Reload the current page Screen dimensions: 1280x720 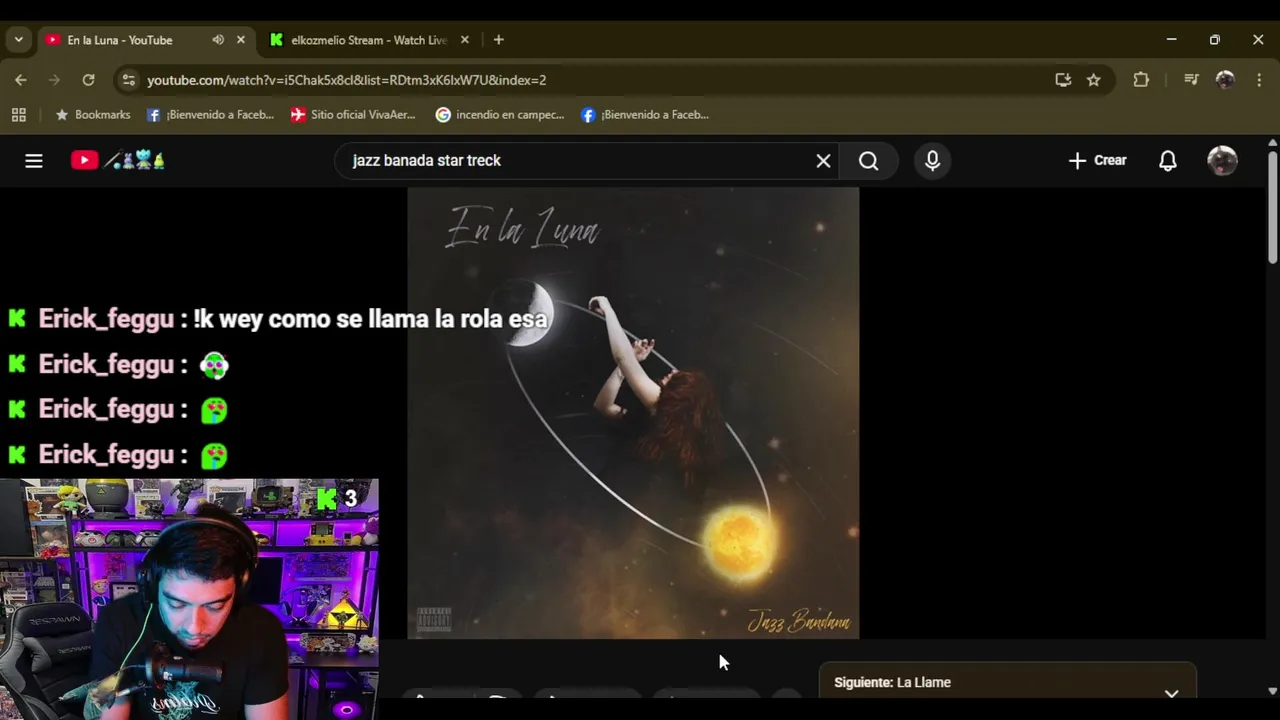pos(88,80)
